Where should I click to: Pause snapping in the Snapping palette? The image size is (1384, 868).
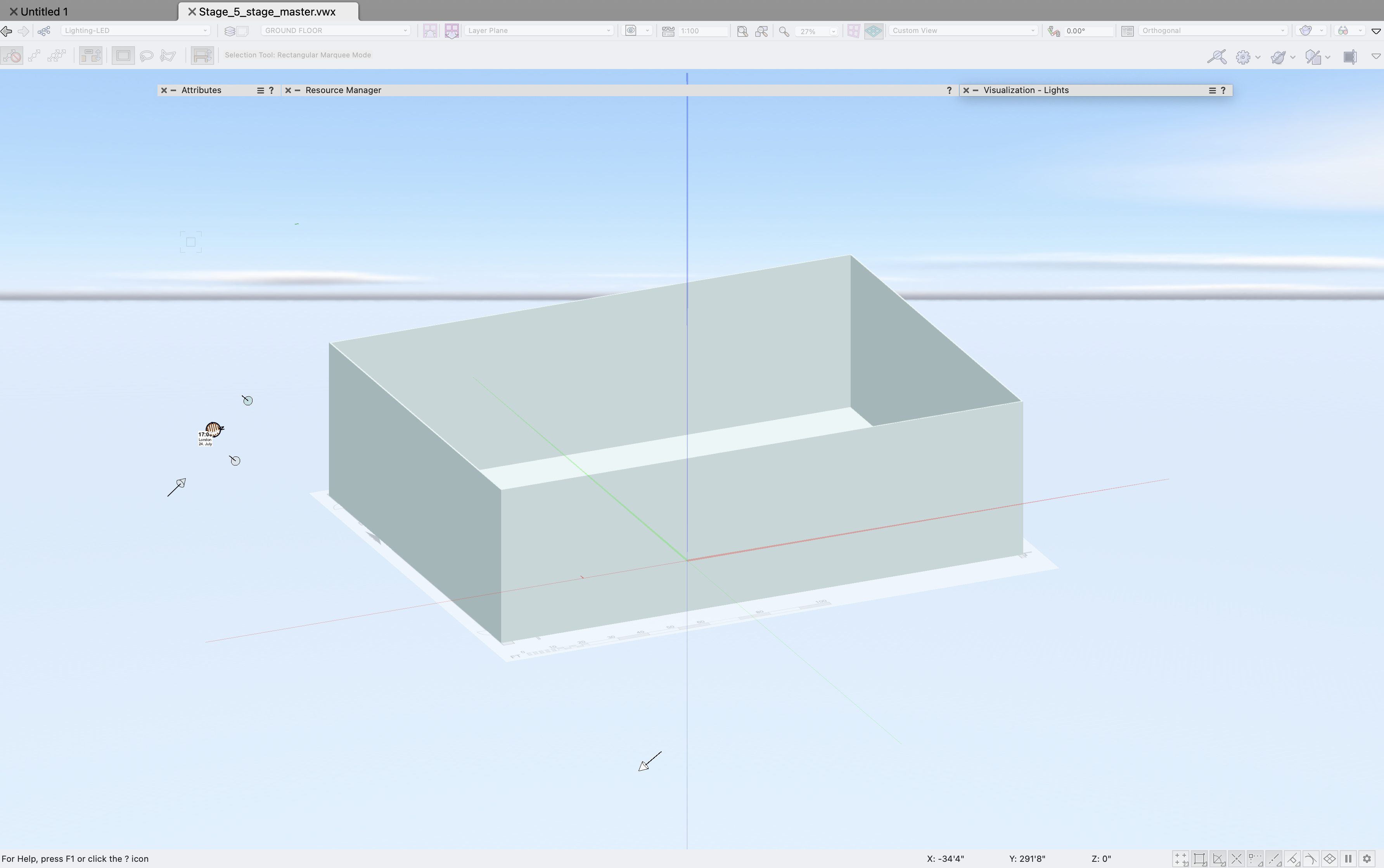(x=1348, y=859)
